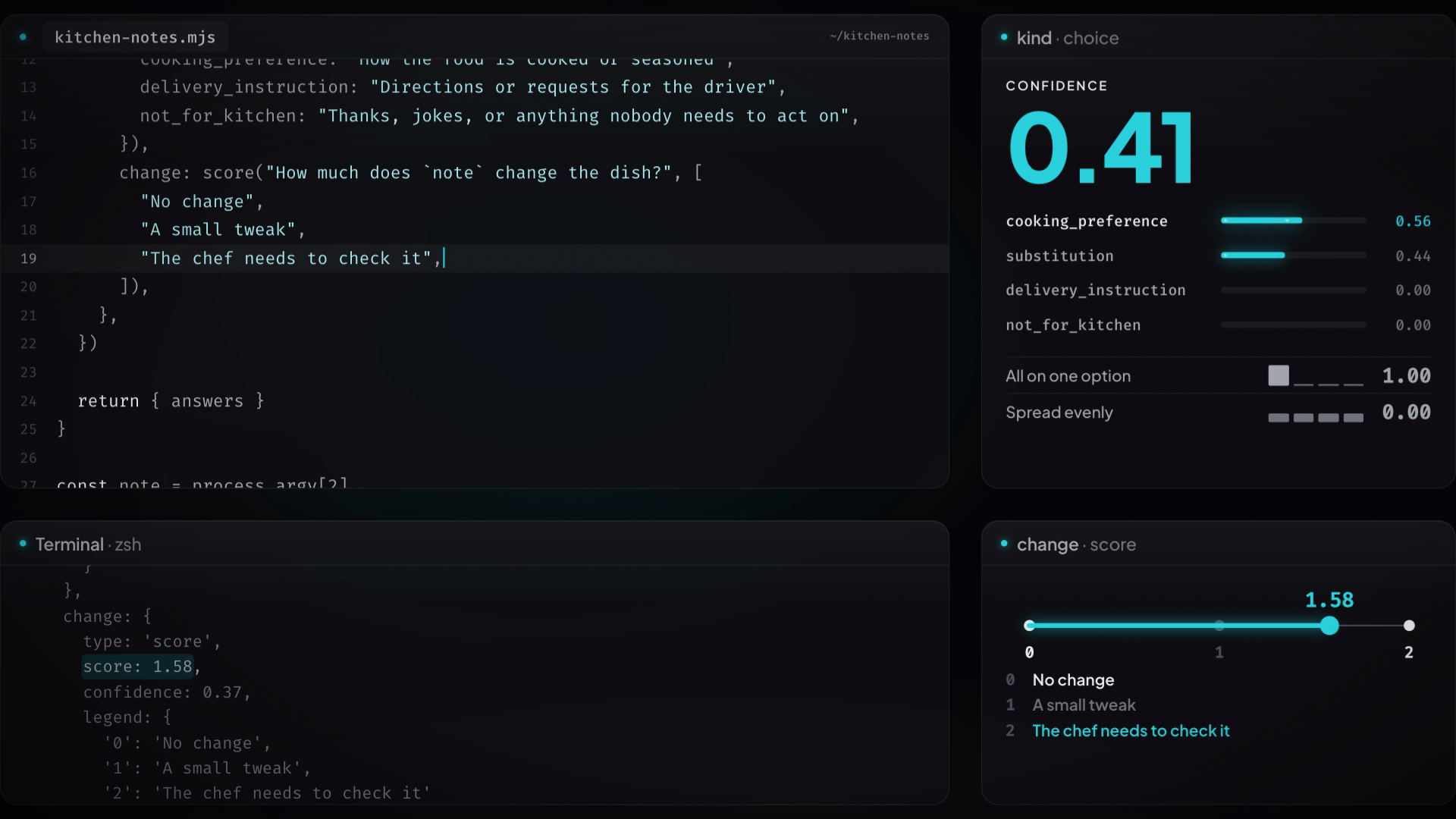1456x819 pixels.
Task: Select 'The chef needs to check it' legend
Action: [x=1131, y=731]
